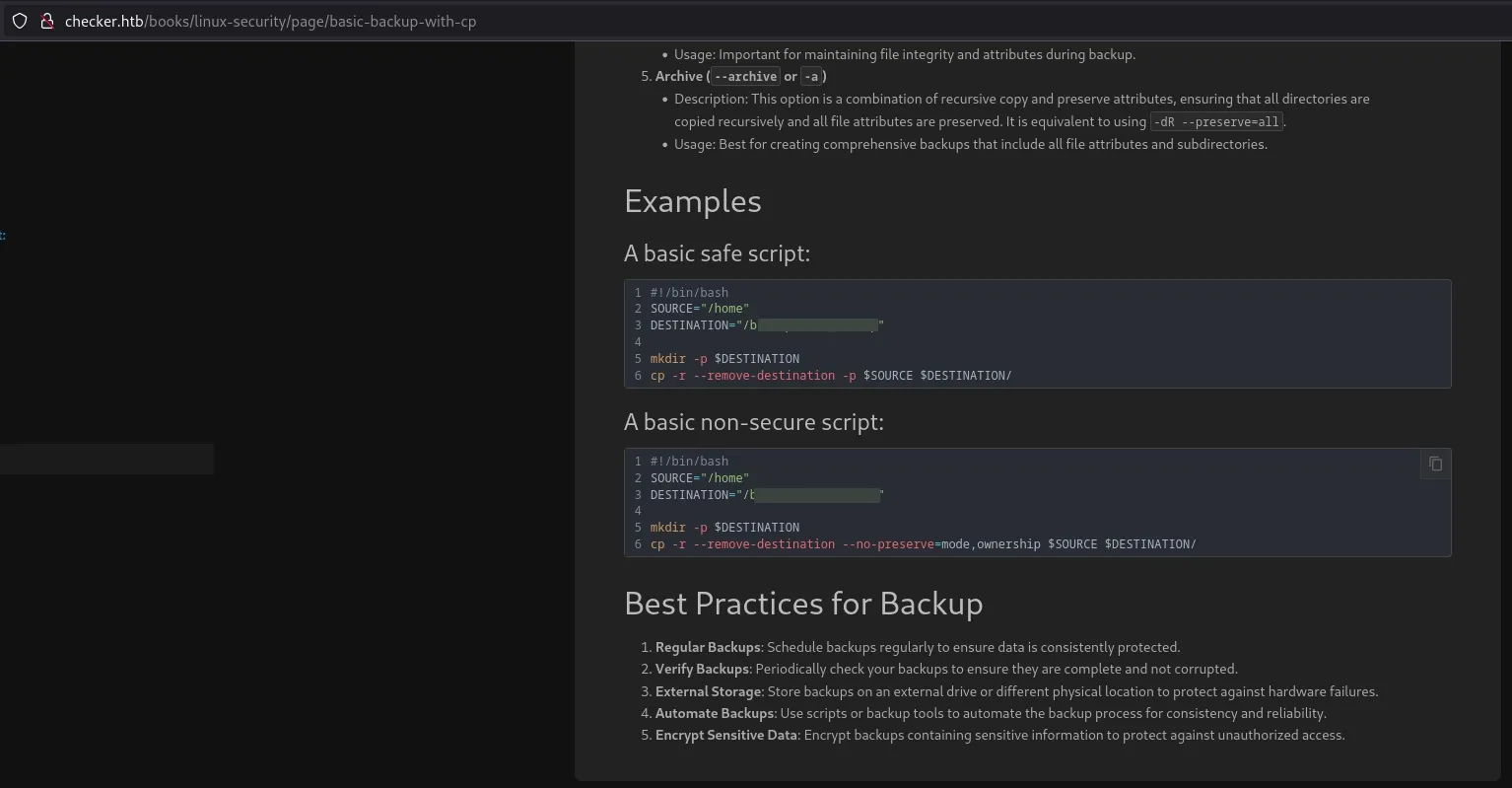
Task: Click the 'A basic safe script:' heading
Action: click(x=717, y=253)
